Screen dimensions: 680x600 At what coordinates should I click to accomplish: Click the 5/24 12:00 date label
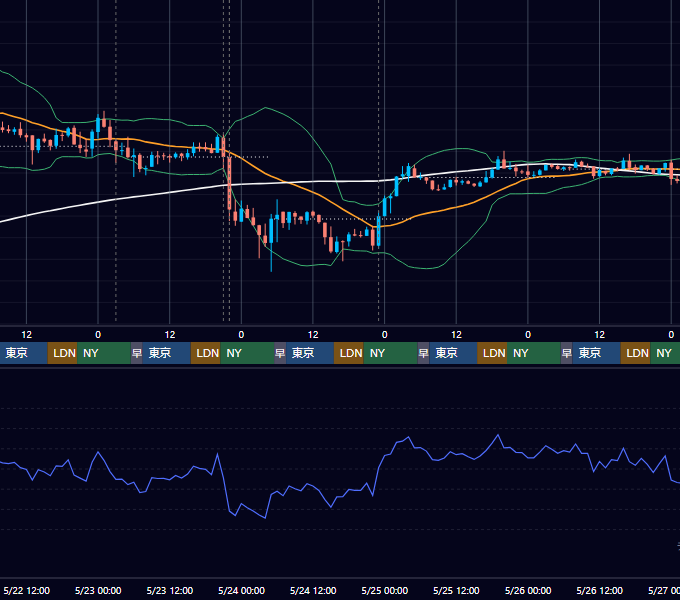coord(313,590)
